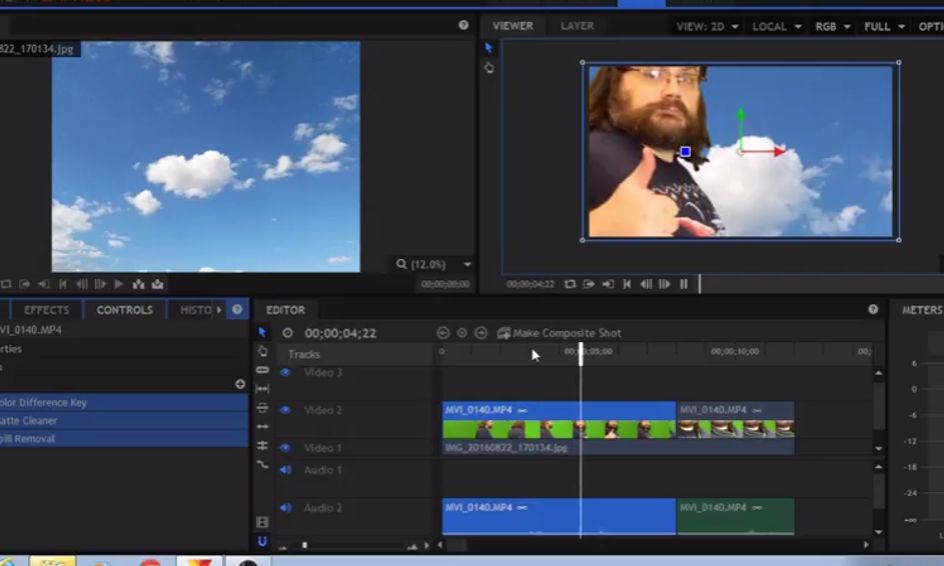
Task: Click the timeline zoom slider handle below tracks
Action: [x=305, y=545]
